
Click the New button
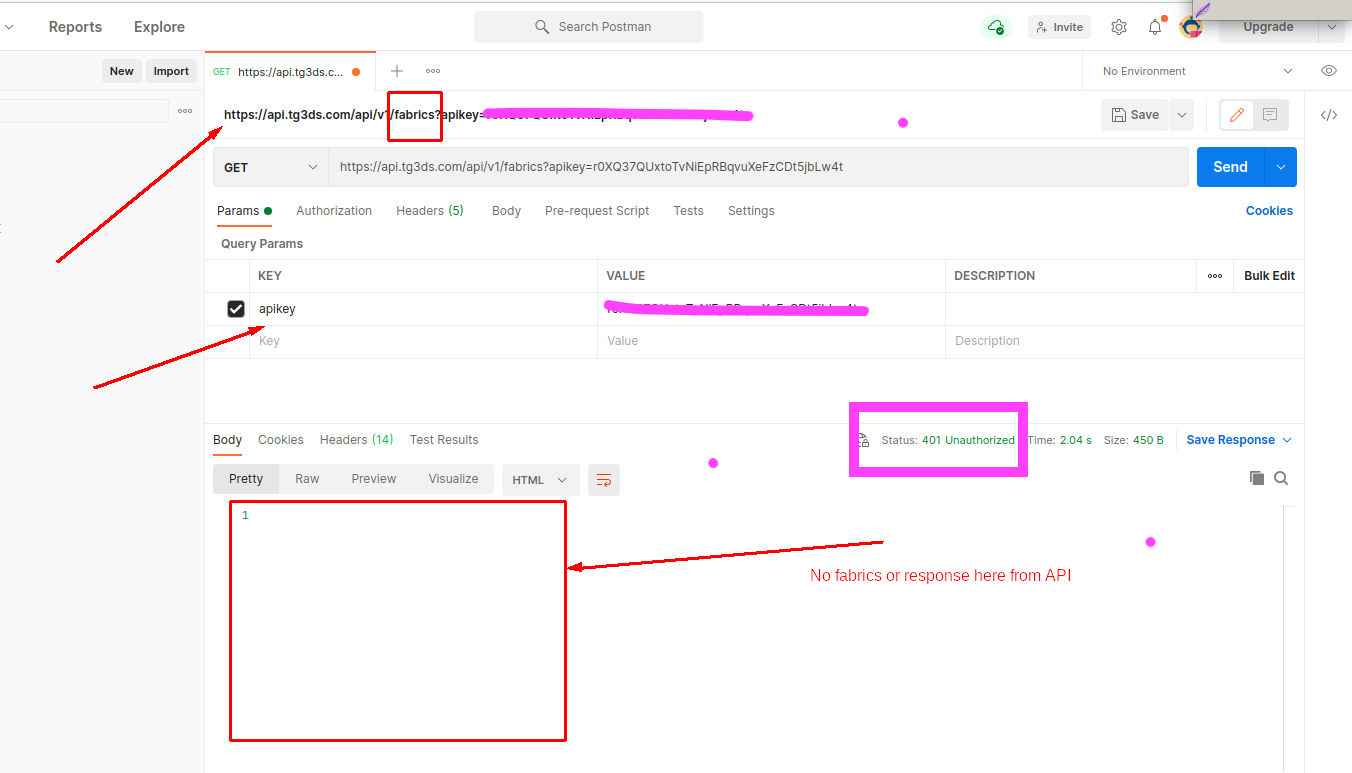pos(121,71)
